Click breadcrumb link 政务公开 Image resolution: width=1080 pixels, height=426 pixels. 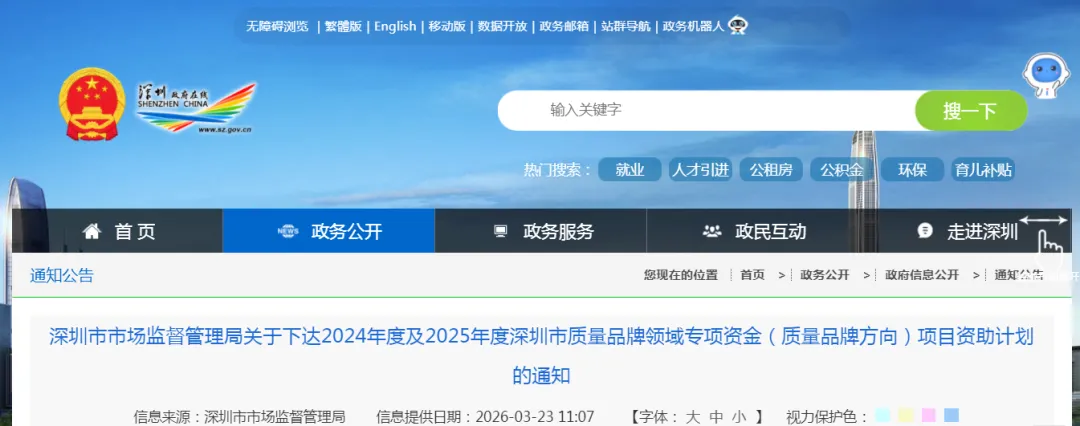(x=824, y=275)
